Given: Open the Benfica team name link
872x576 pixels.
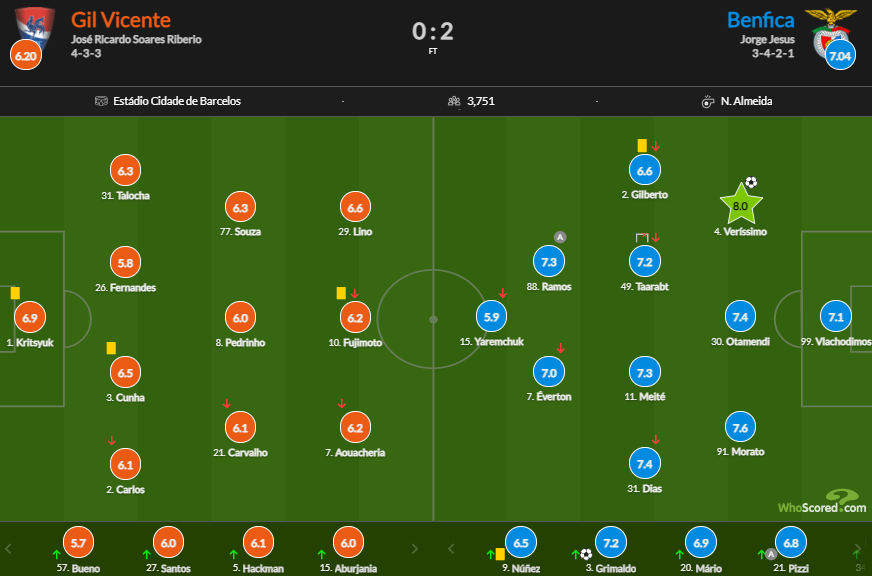Looking at the screenshot, I should pos(760,20).
